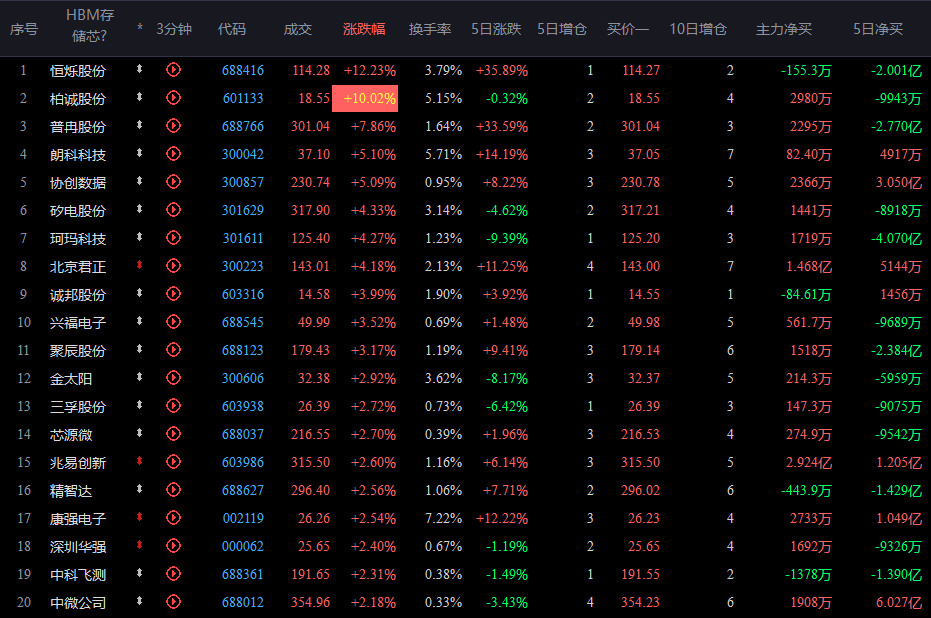
Task: Open the 3分钟 icon in 兆易创新 row
Action: click(173, 463)
